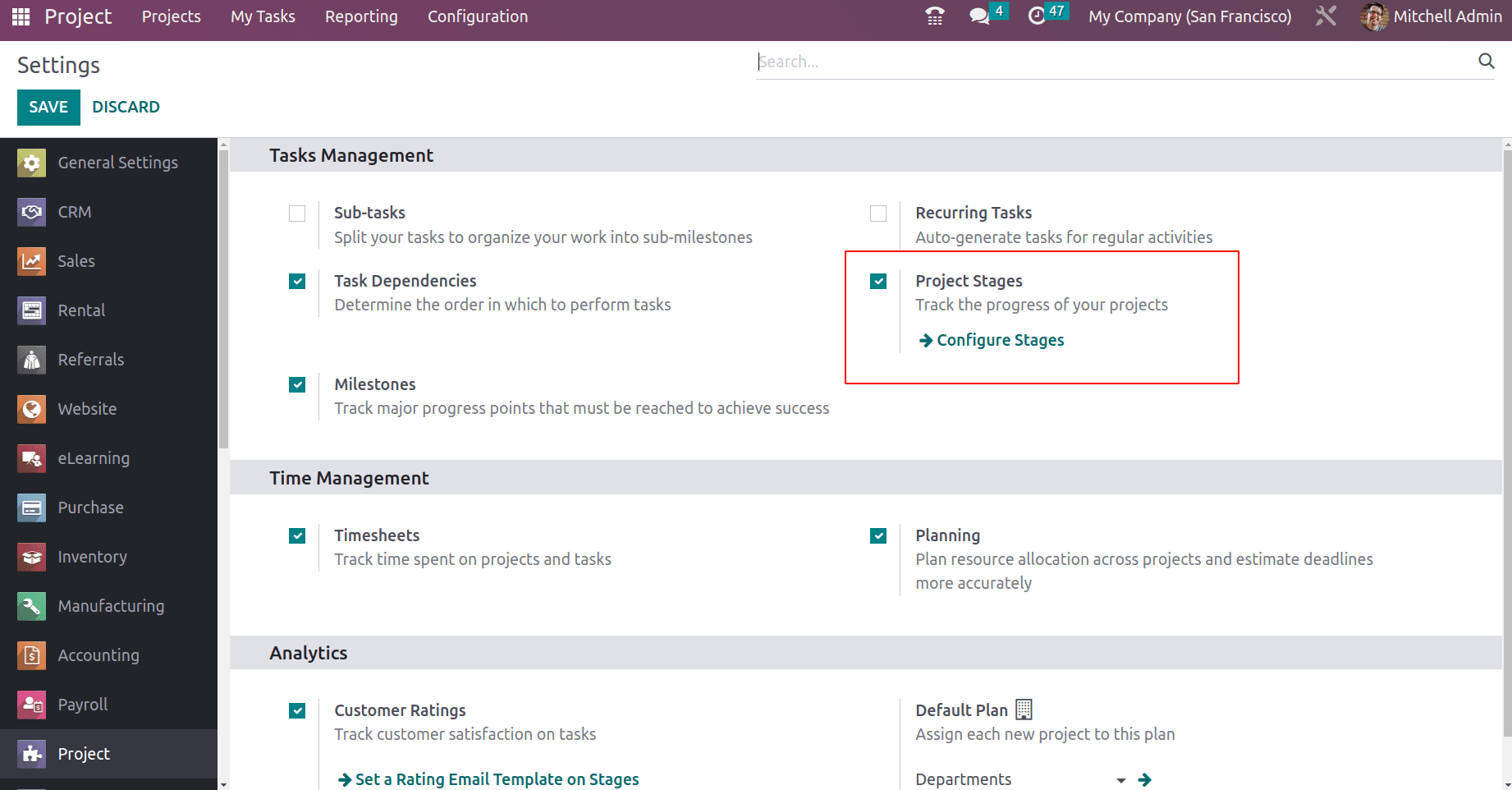The image size is (1512, 790).
Task: Open the Reporting menu
Action: pos(361,16)
